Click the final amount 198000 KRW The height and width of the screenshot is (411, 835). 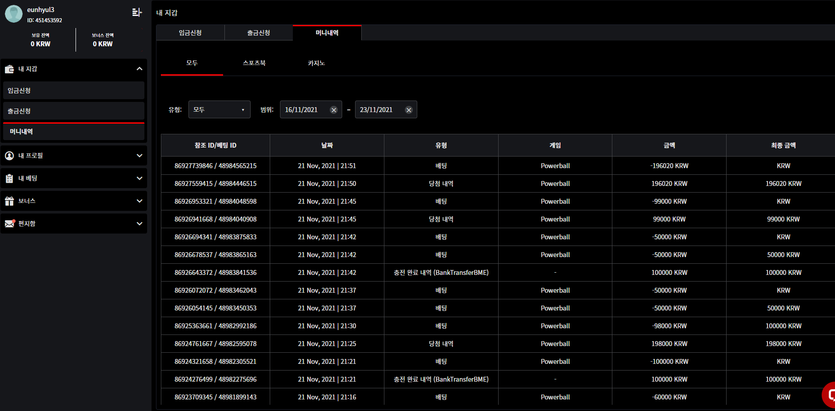(x=783, y=344)
